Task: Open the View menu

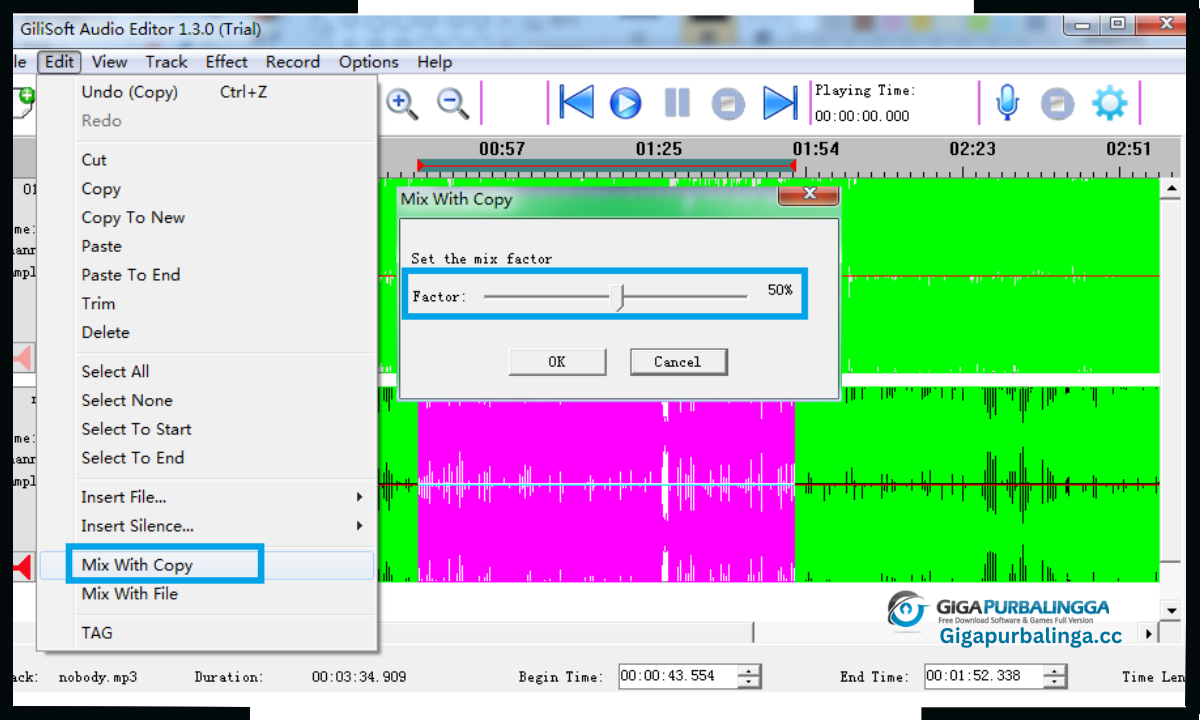Action: click(109, 62)
